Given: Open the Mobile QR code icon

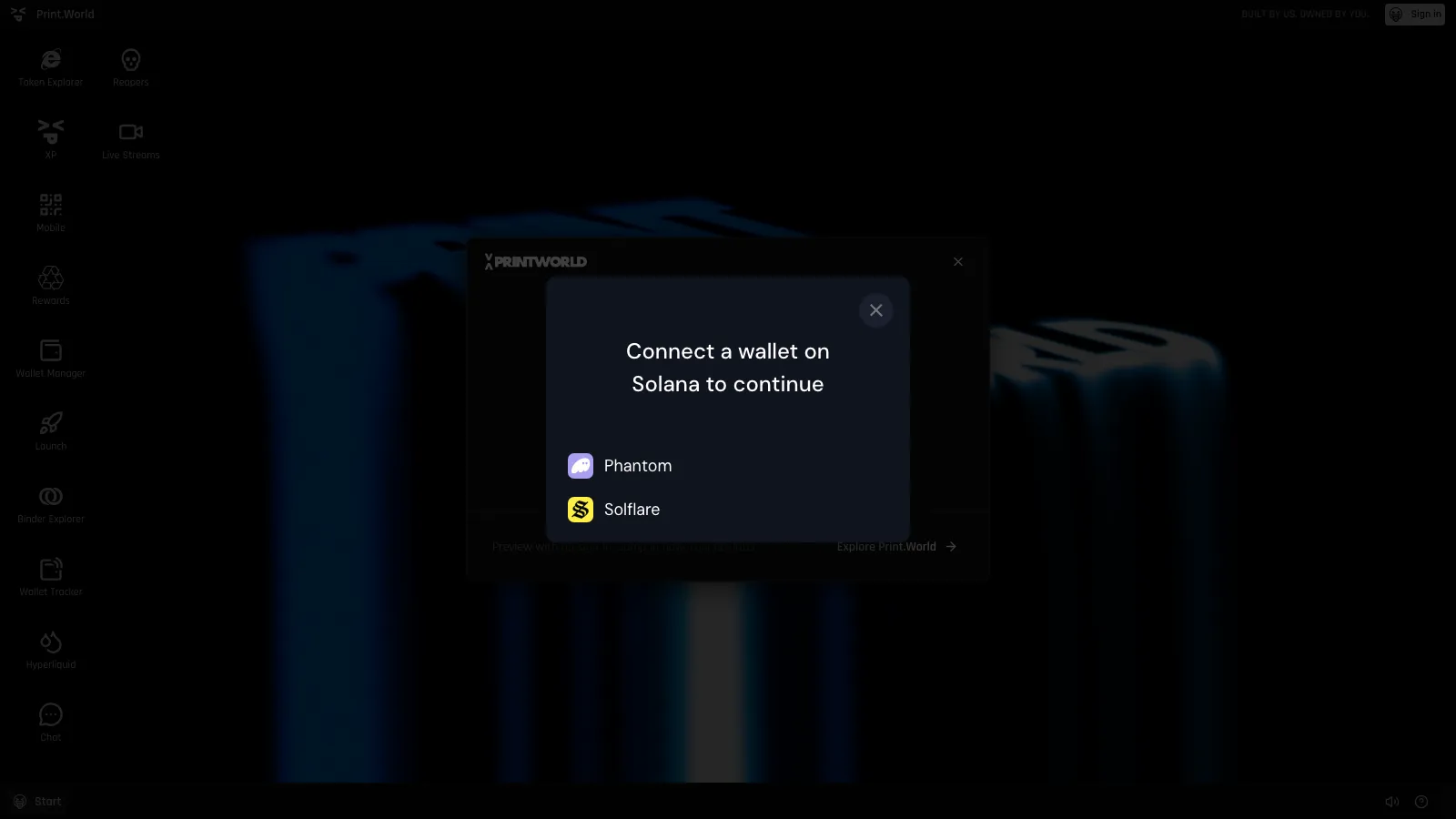Looking at the screenshot, I should (x=51, y=212).
